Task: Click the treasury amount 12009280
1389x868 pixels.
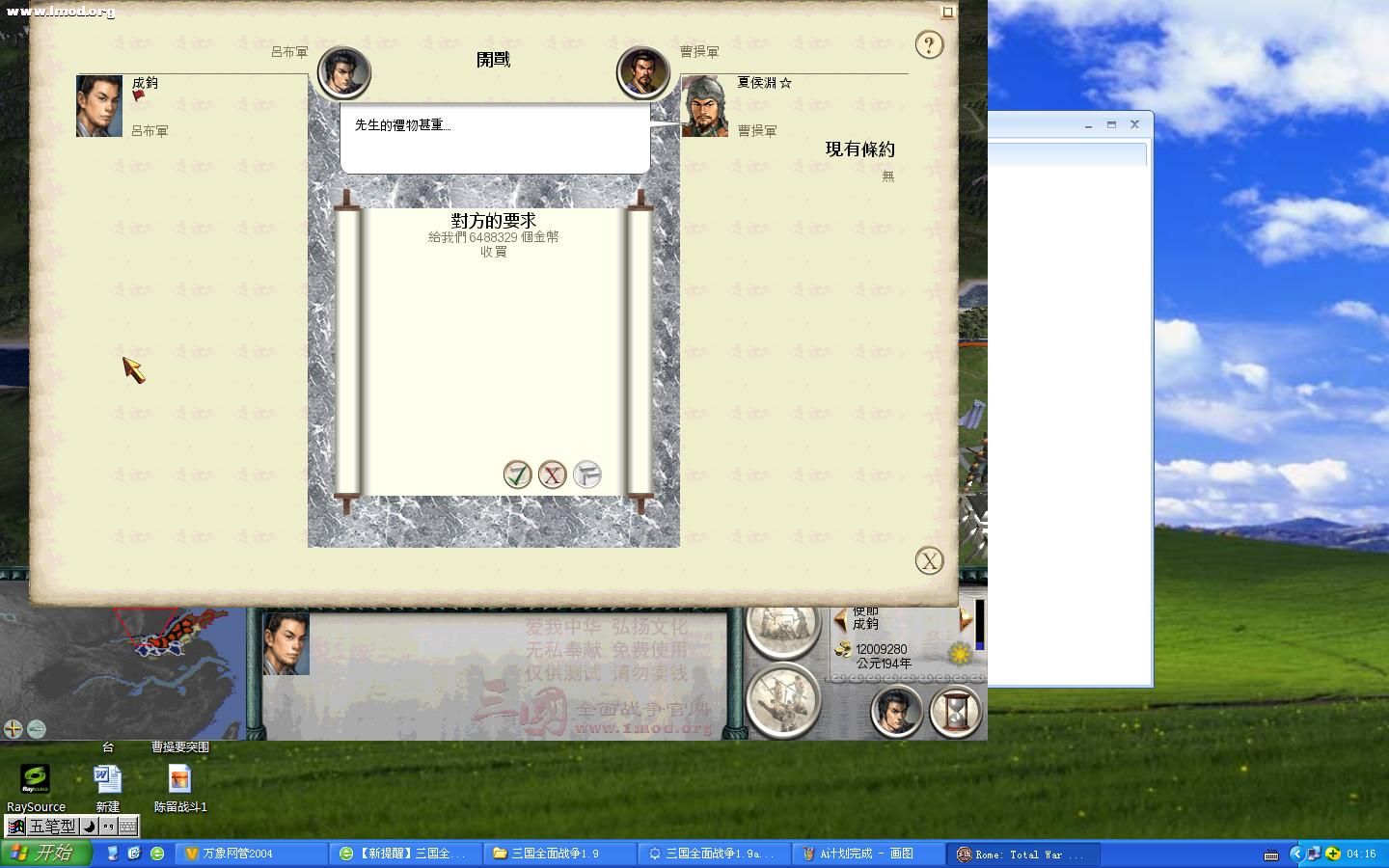Action: 882,650
